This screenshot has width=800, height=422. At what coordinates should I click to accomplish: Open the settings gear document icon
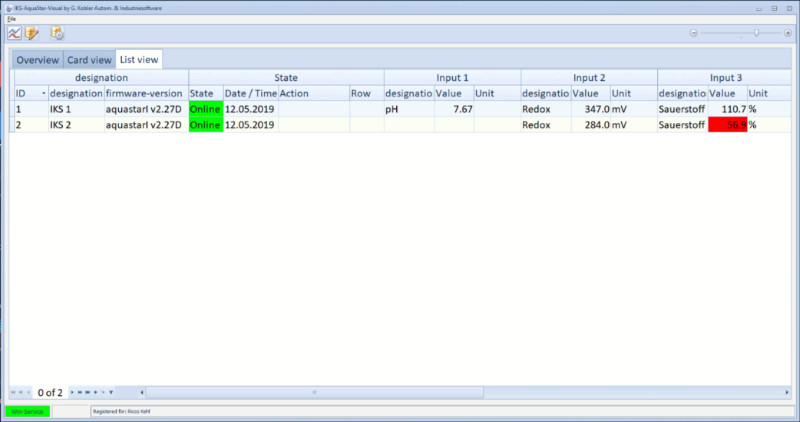[x=58, y=33]
